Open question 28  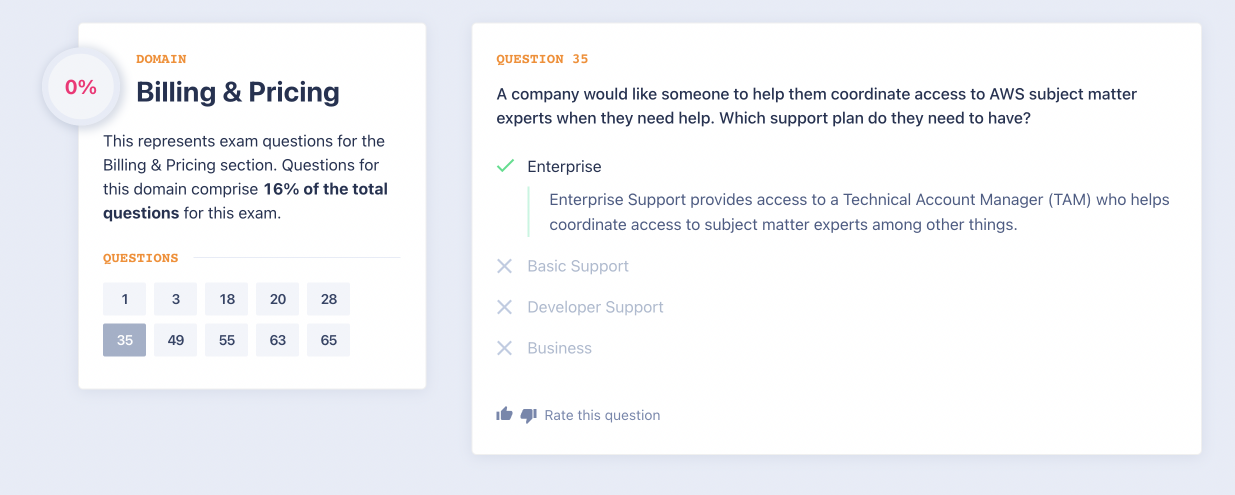[x=328, y=299]
